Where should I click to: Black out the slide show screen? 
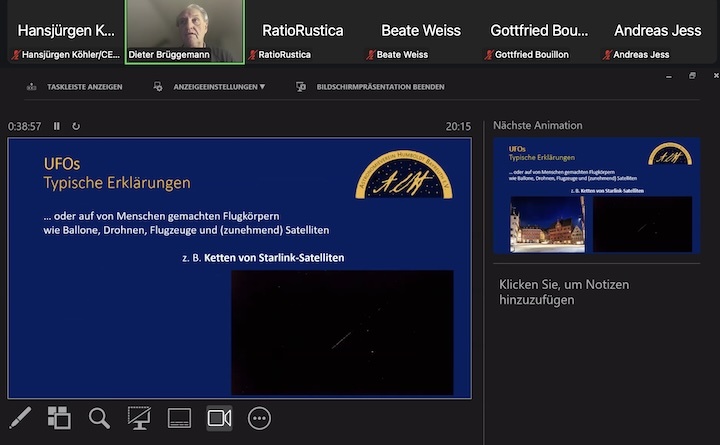pyautogui.click(x=139, y=418)
